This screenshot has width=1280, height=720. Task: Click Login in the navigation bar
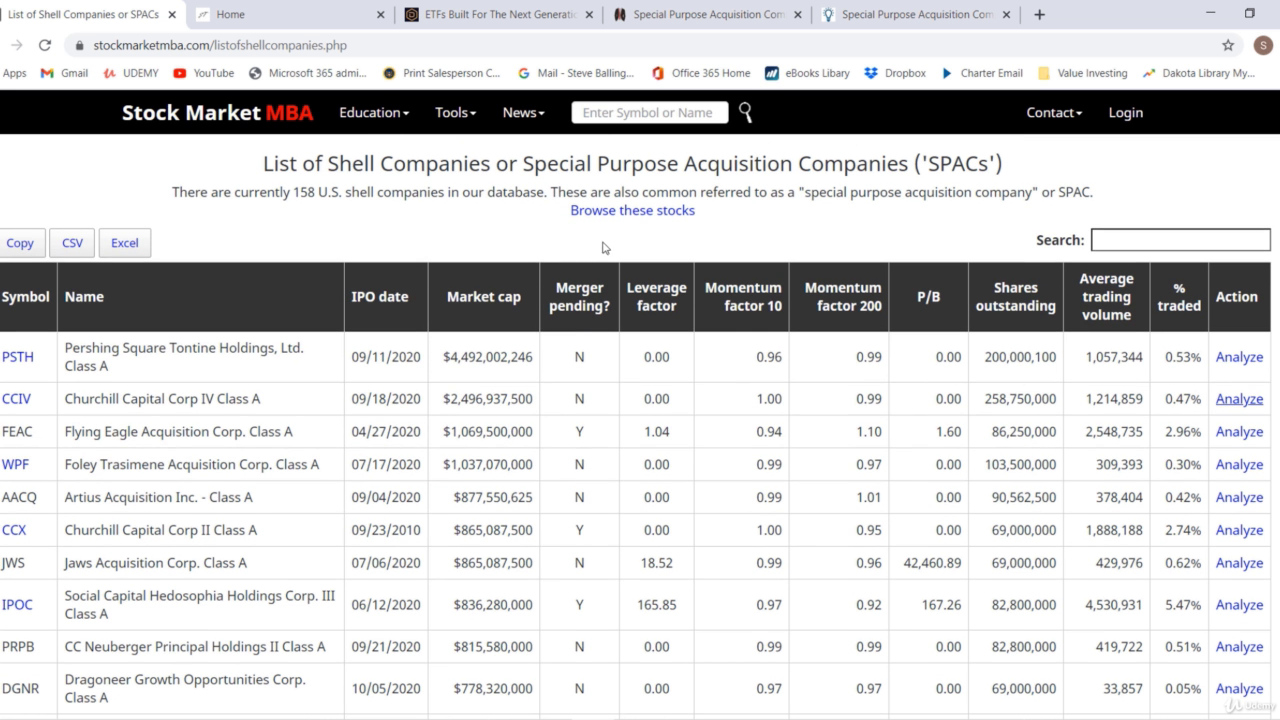click(1125, 113)
